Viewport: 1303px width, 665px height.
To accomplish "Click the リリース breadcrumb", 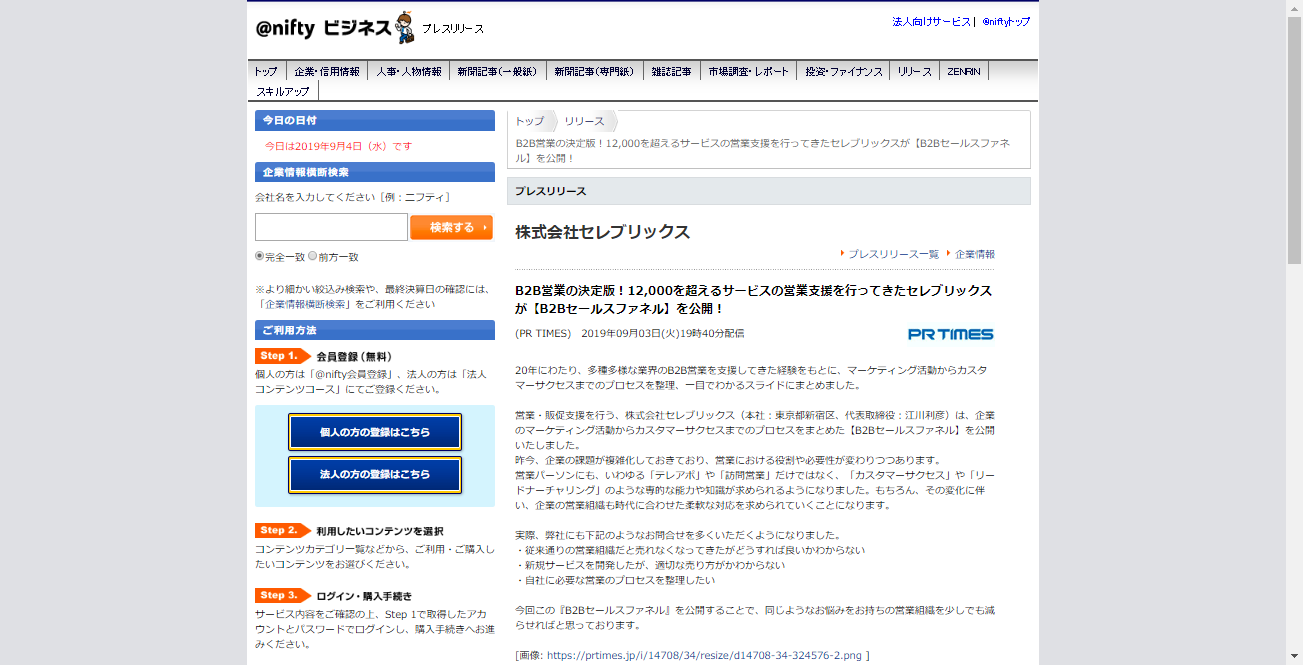I will 584,121.
